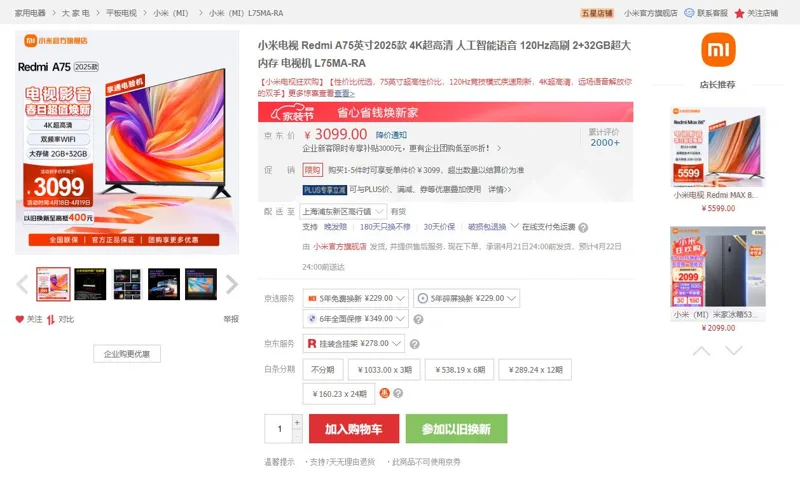Go to 平板电视 breadcrumb
The width and height of the screenshot is (800, 477).
(x=121, y=13)
